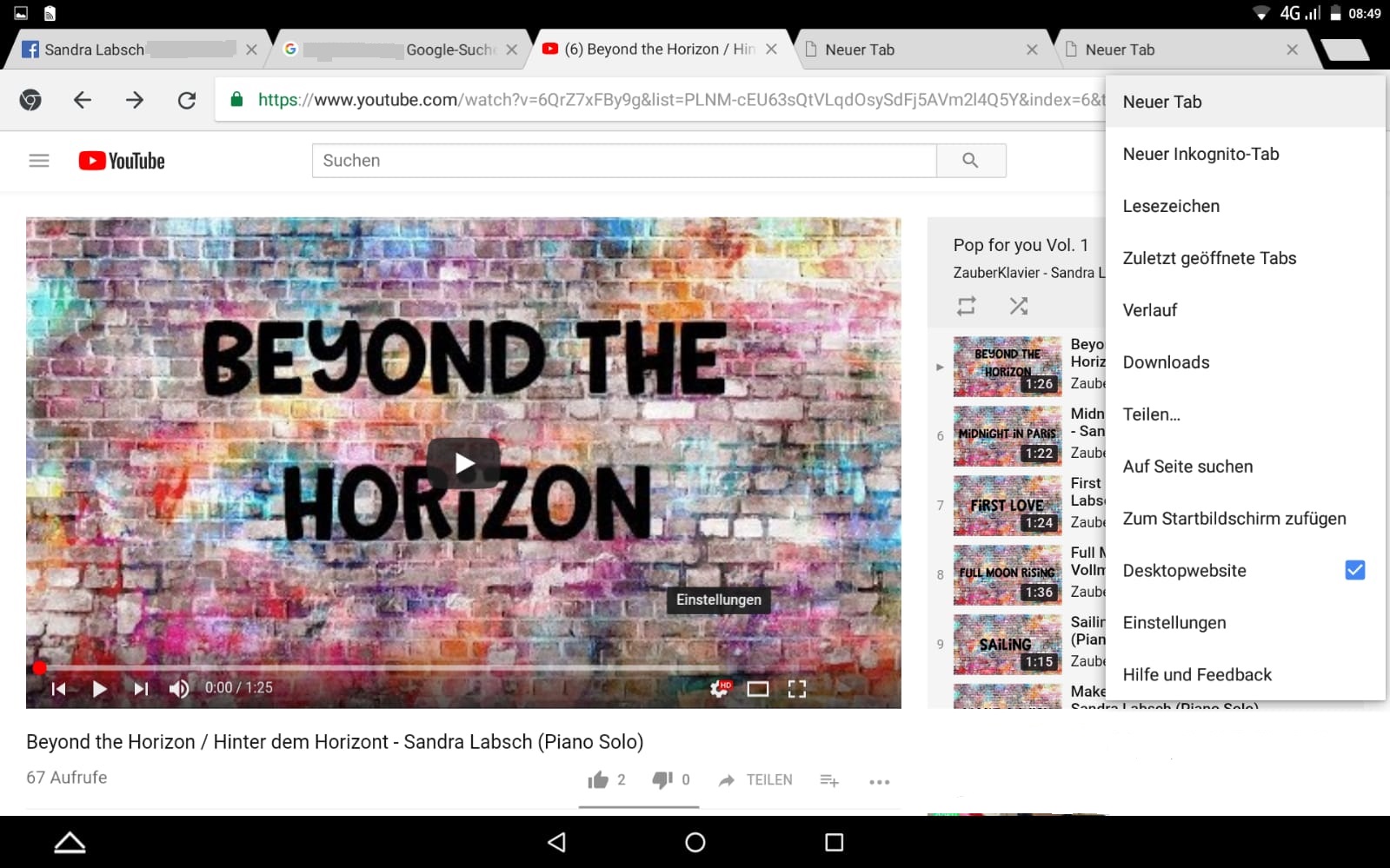This screenshot has width=1390, height=868.
Task: Skip to previous video in player controls
Action: [59, 688]
